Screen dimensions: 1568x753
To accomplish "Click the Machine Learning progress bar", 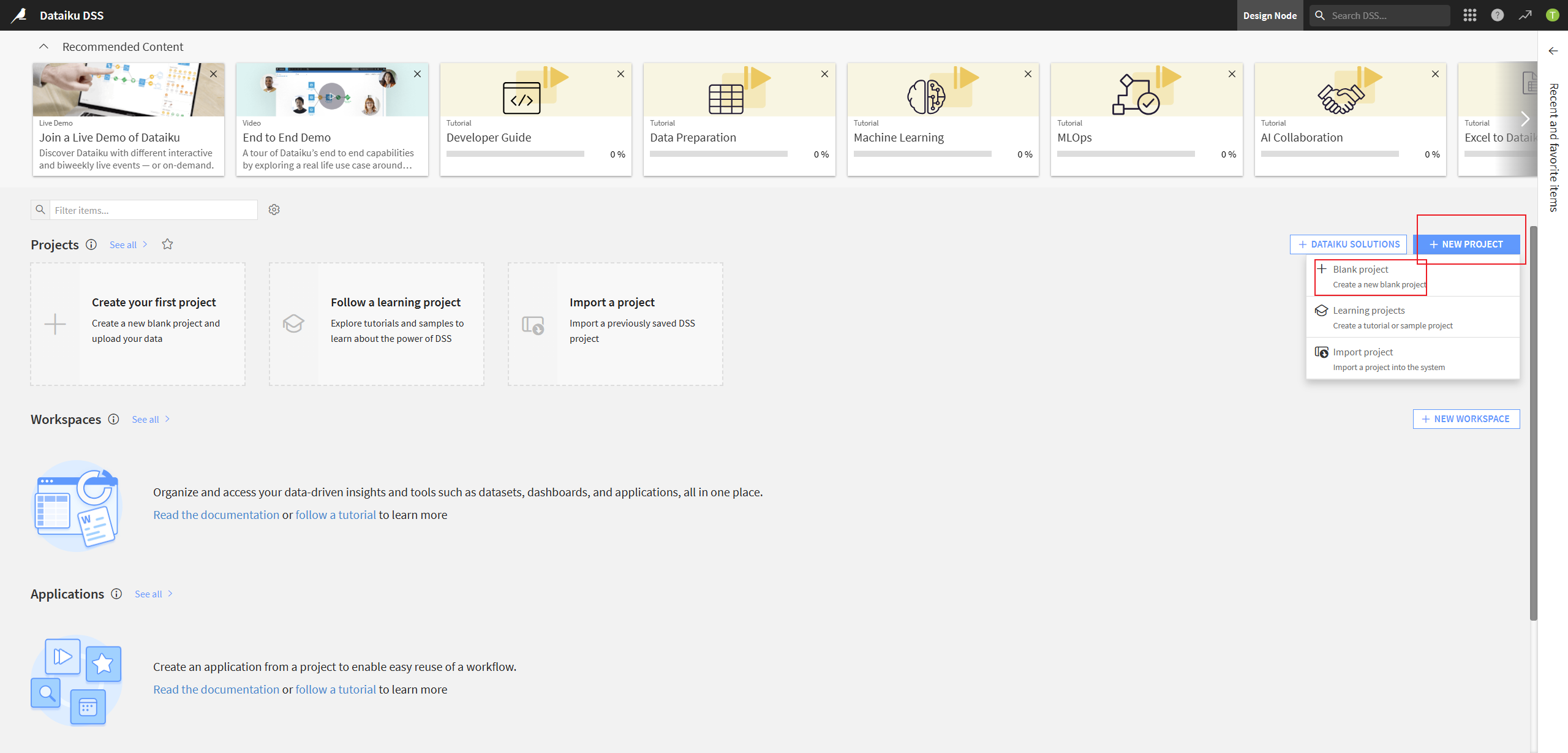I will 922,154.
